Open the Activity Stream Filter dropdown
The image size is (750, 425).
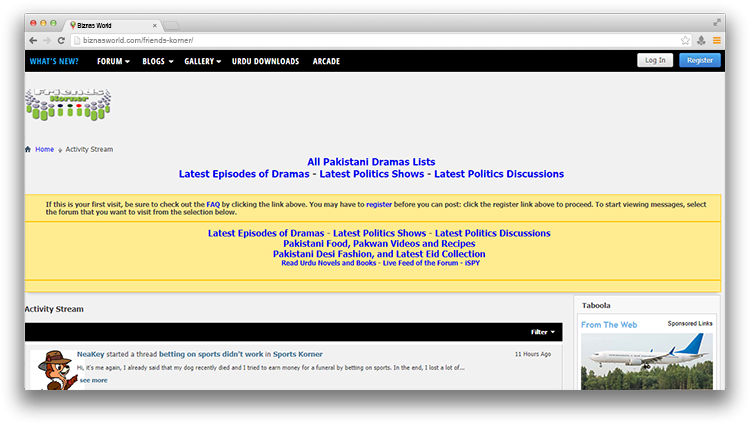point(543,331)
